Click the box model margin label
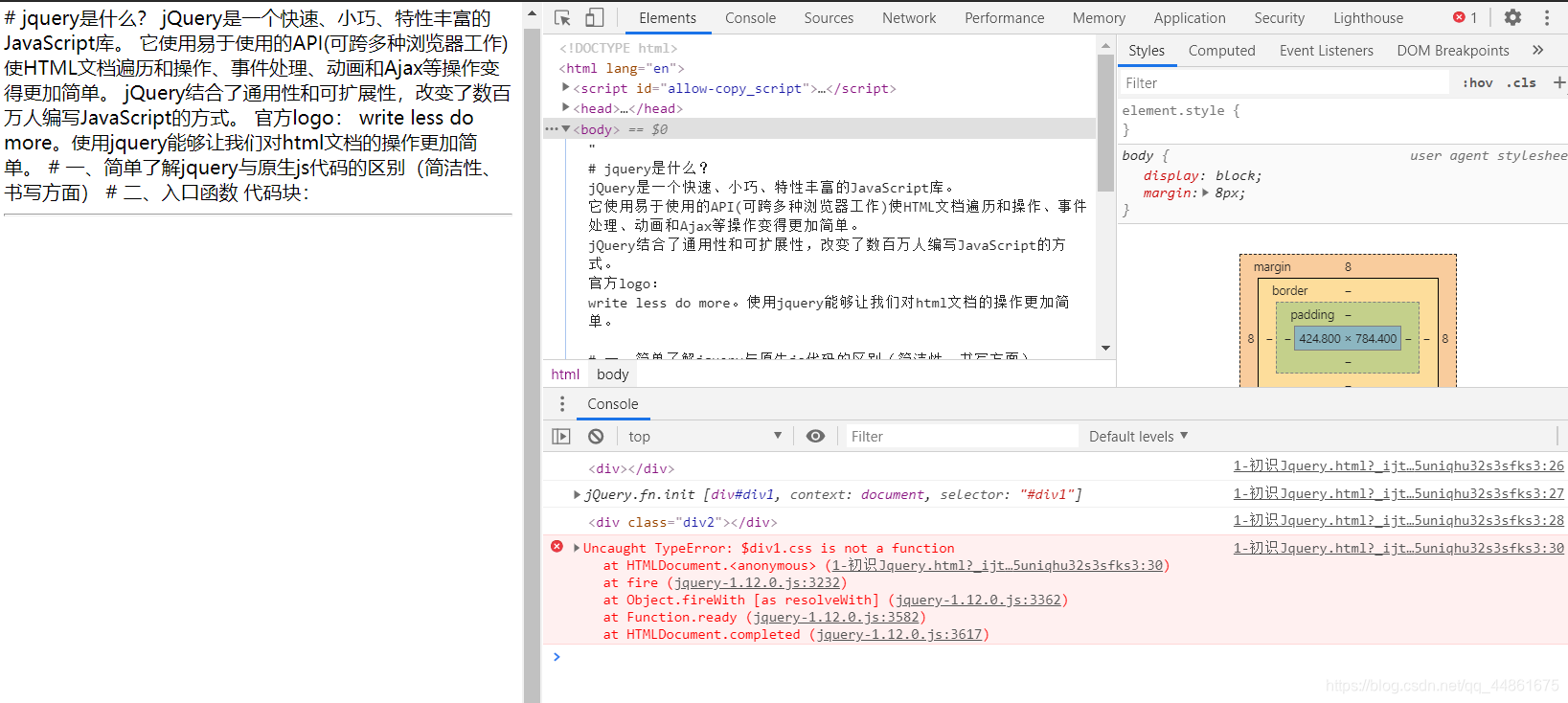This screenshot has height=703, width=1568. 1272,266
